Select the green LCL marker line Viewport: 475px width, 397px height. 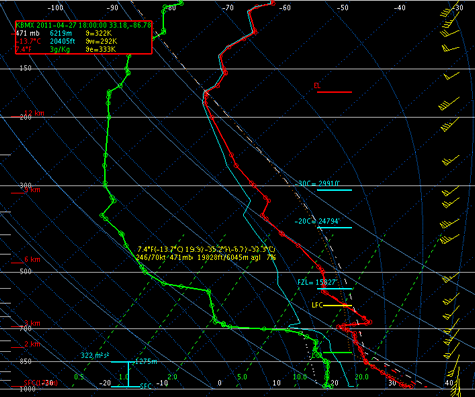pyautogui.click(x=337, y=352)
